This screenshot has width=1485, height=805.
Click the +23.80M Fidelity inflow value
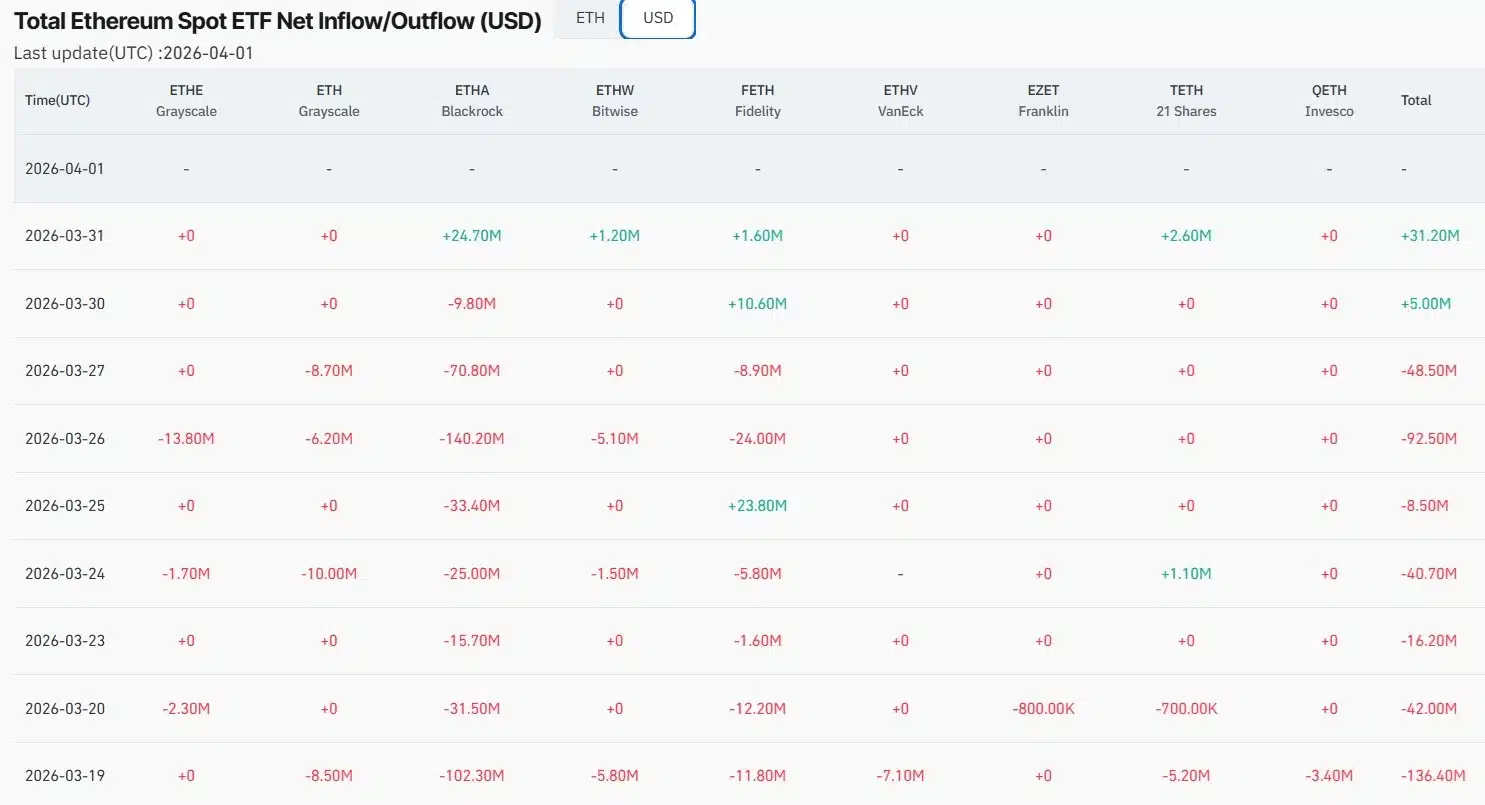(757, 506)
